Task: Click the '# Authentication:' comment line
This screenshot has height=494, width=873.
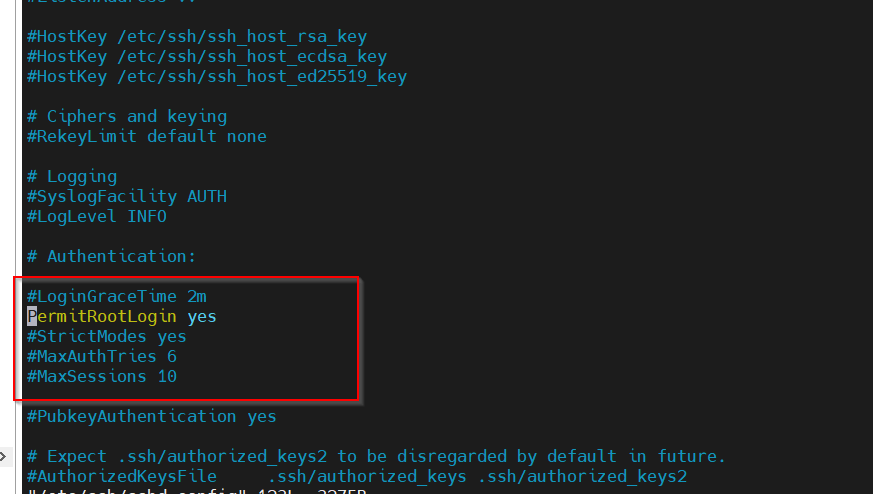Action: tap(112, 256)
